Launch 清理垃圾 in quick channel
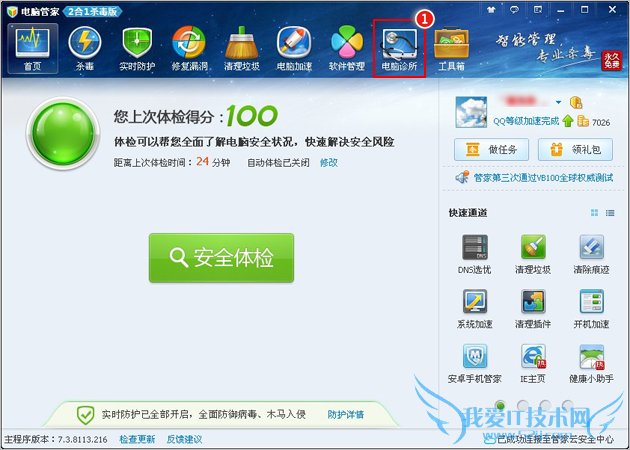 tap(533, 254)
